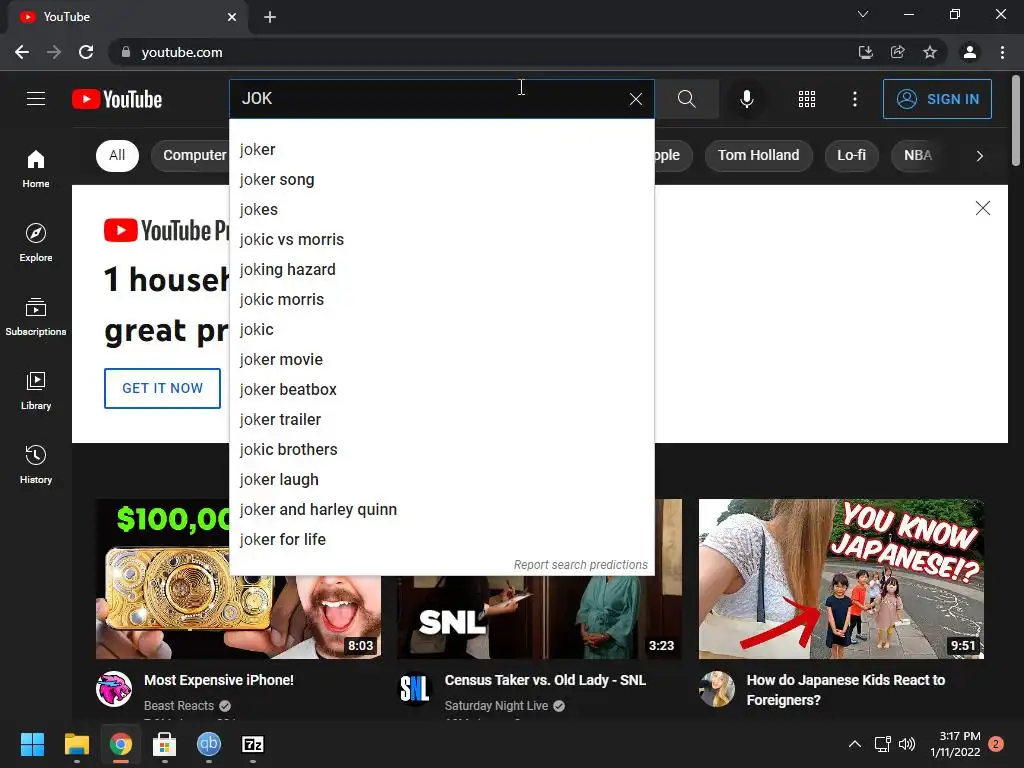Open the taskbar volume control
This screenshot has width=1024, height=768.
click(906, 744)
